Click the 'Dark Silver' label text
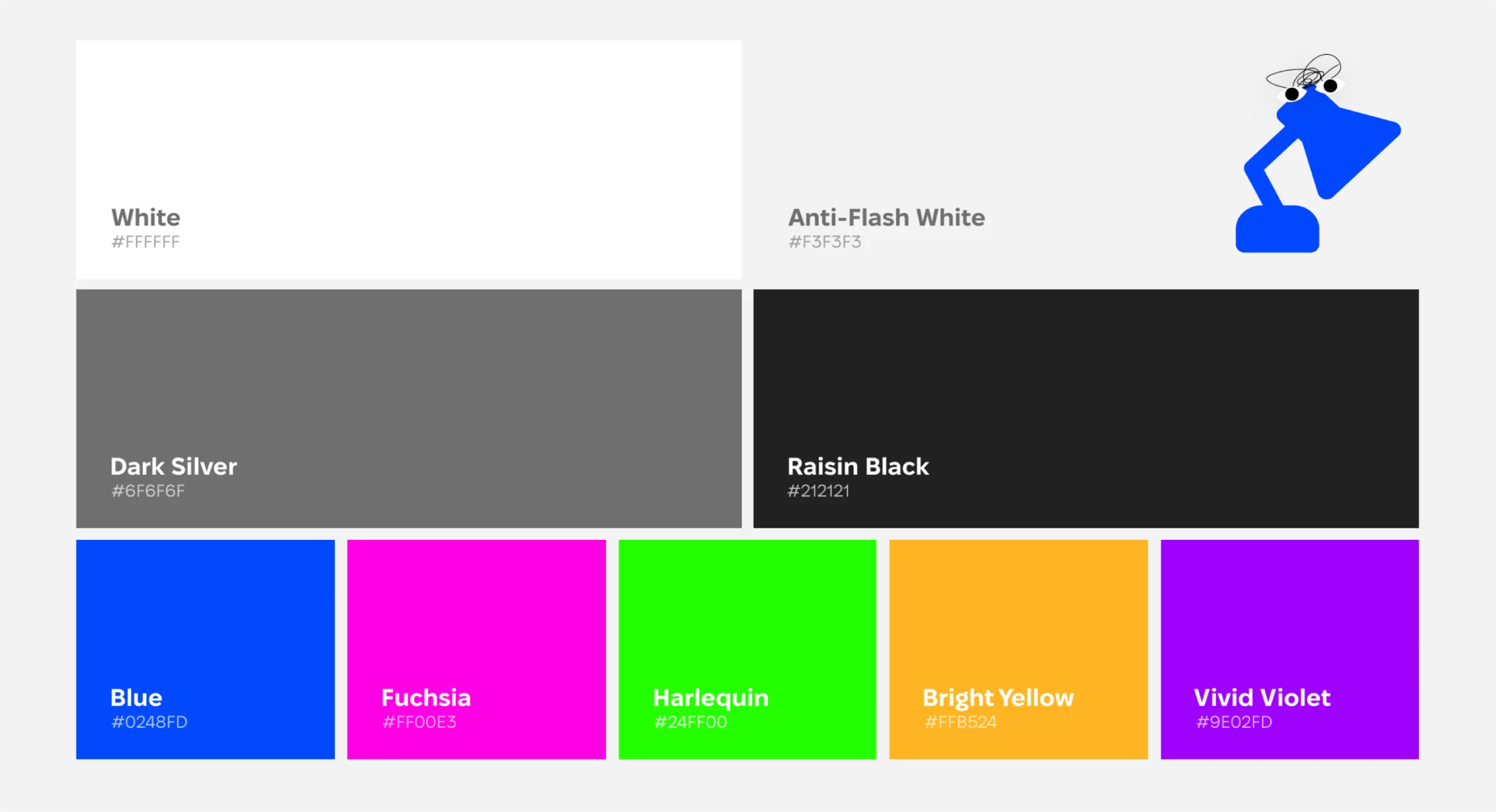Screen dimensions: 1496x812 point(174,466)
